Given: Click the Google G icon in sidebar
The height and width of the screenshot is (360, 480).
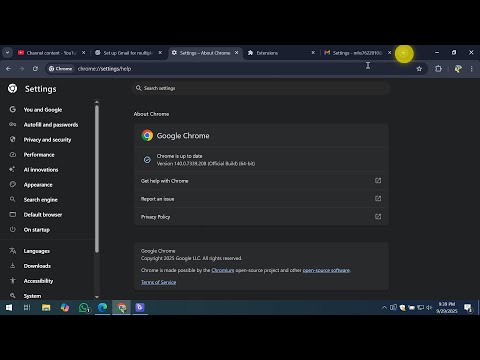Looking at the screenshot, I should [13, 109].
